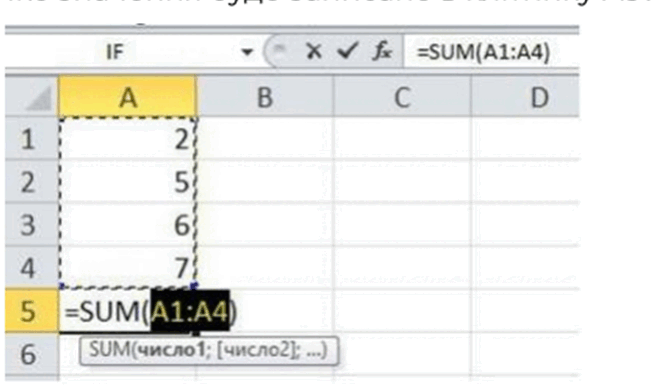Click cell A5 with =SUM formula

point(128,311)
